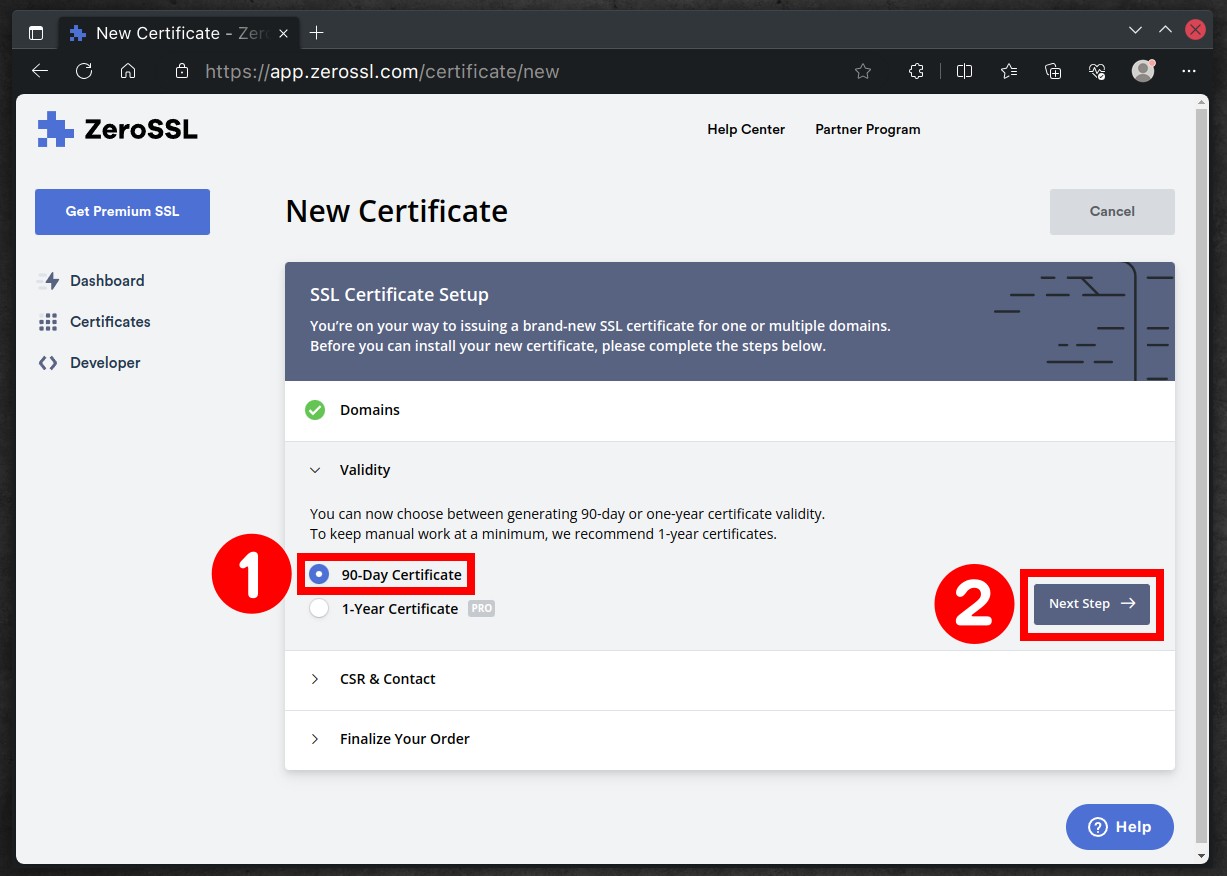The height and width of the screenshot is (876, 1227).
Task: Select the 90-Day Certificate radio button
Action: (x=319, y=574)
